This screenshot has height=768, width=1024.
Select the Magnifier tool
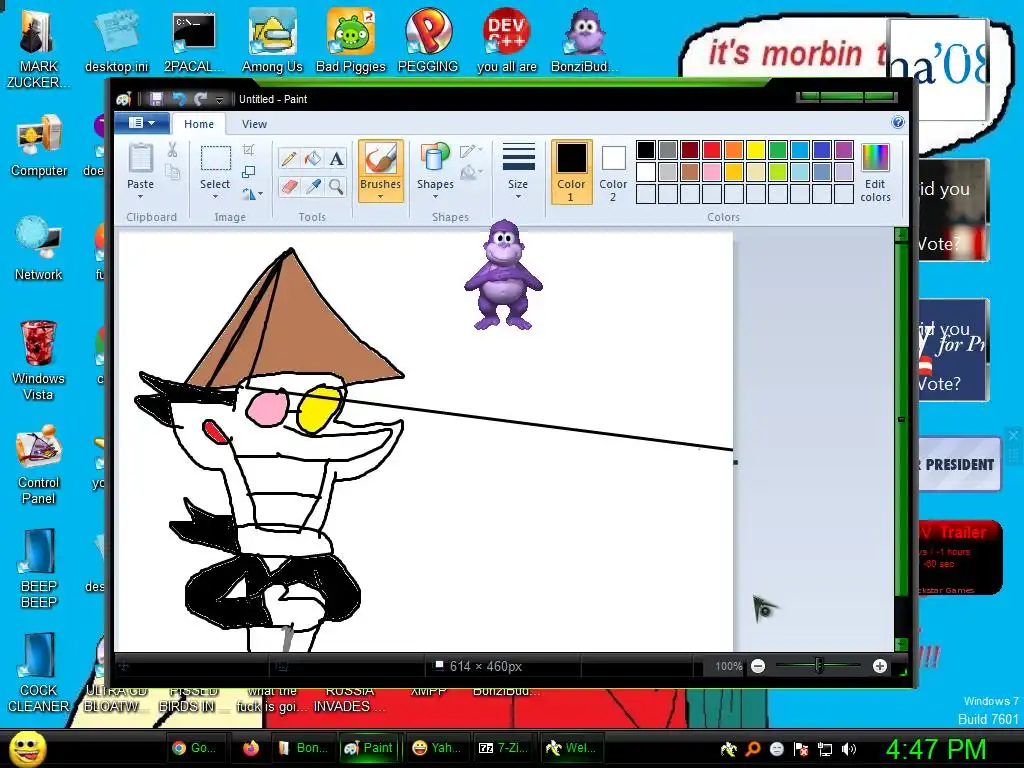(336, 187)
